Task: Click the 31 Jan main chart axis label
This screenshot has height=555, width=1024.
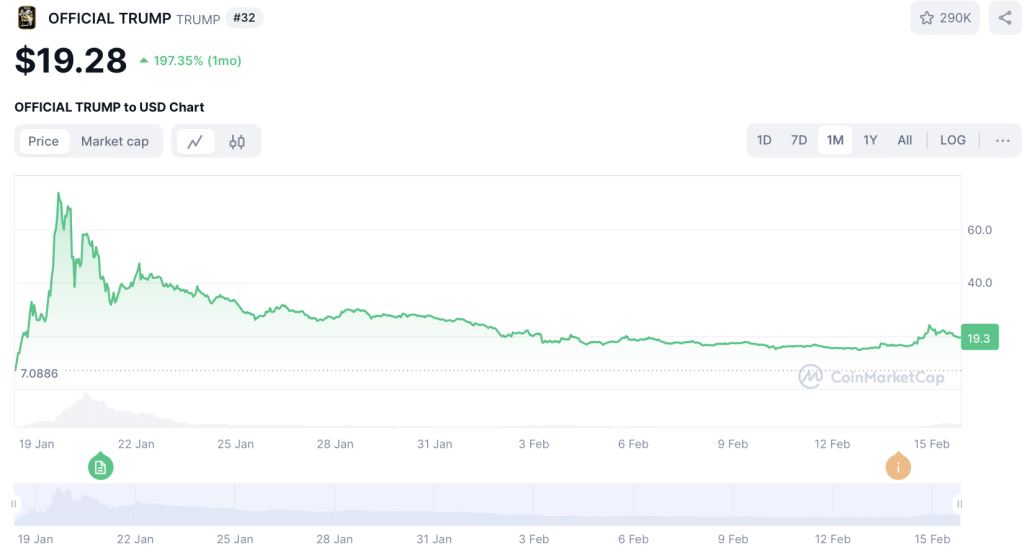Action: tap(435, 444)
